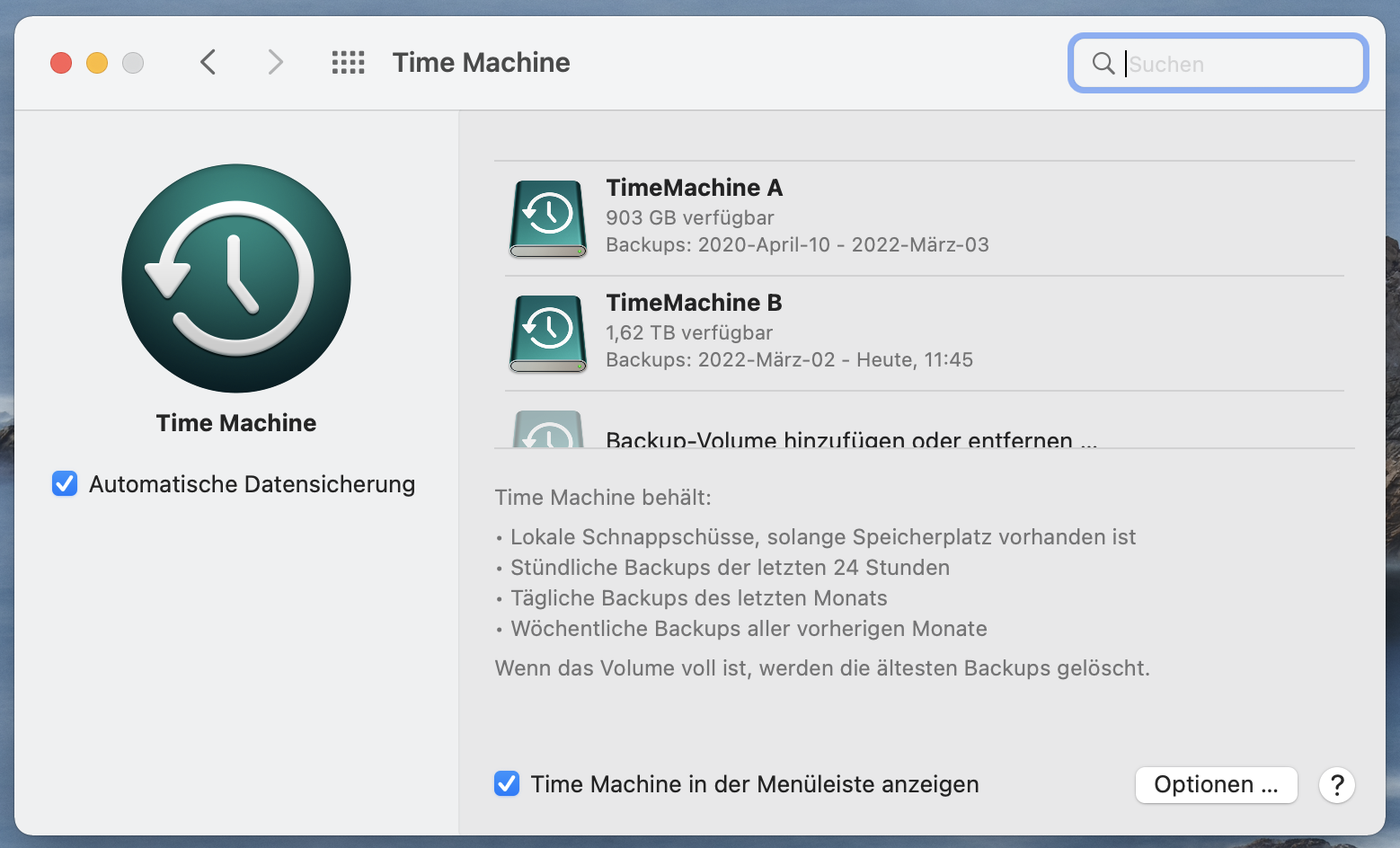Close the Time Machine preferences window
Screen dimensions: 1400x848
(61, 63)
